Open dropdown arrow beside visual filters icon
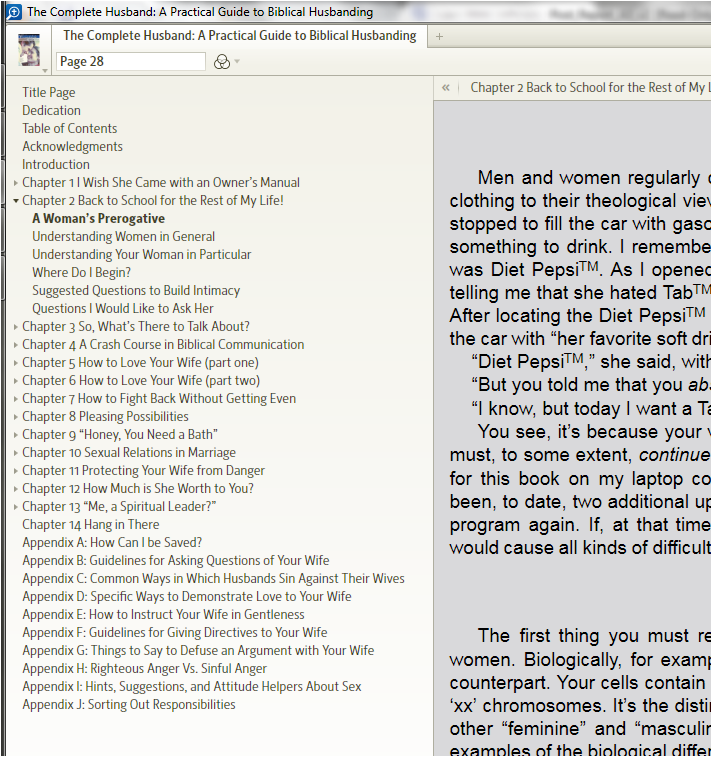Image resolution: width=712 pixels, height=757 pixels. click(237, 62)
